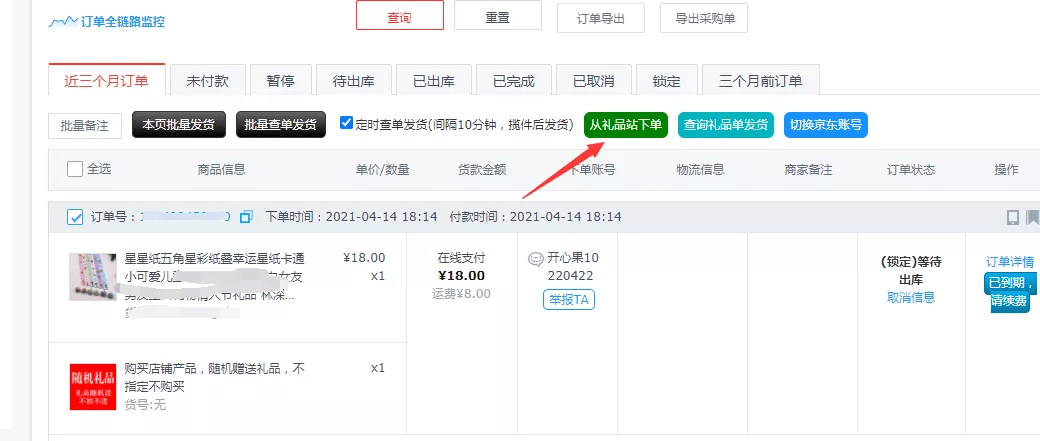Viewport: 1040px width, 441px height.
Task: Click green 从礼品站下单 button
Action: pyautogui.click(x=626, y=125)
